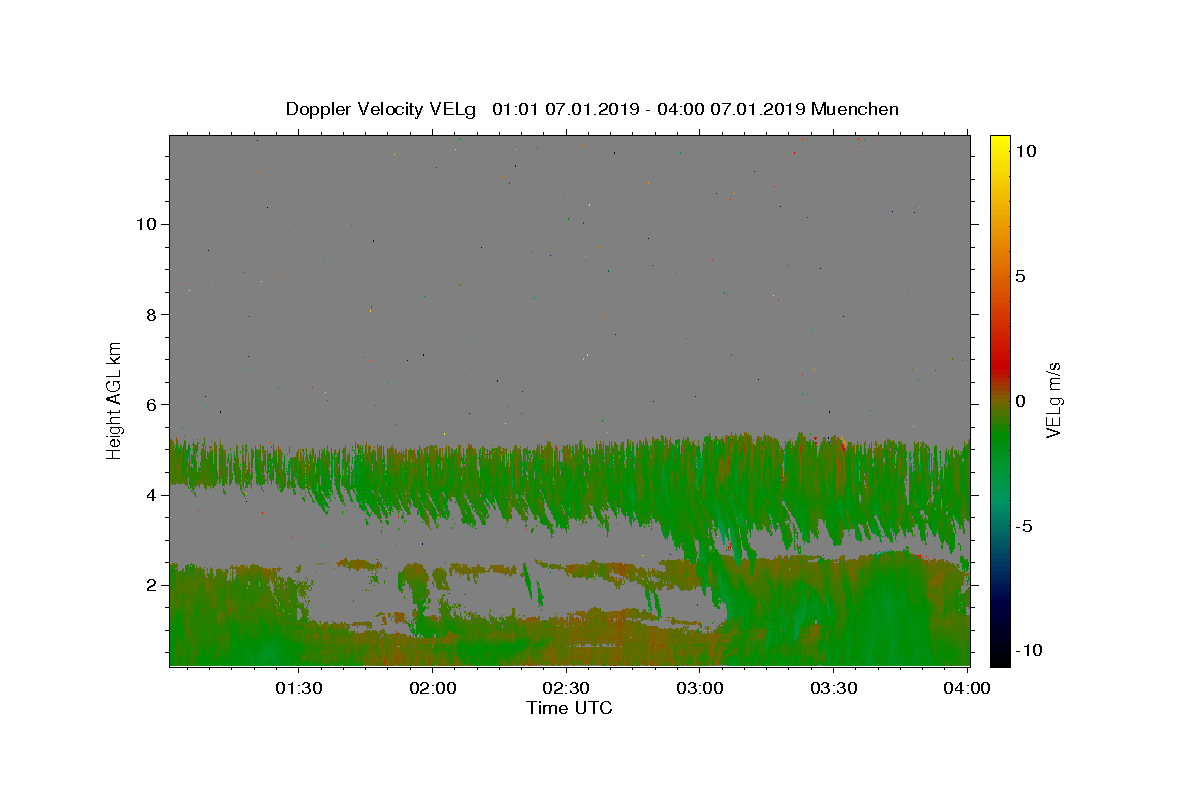This screenshot has height=800, width=1200.
Task: Click the colorbar value -10 label
Action: pos(1027,650)
